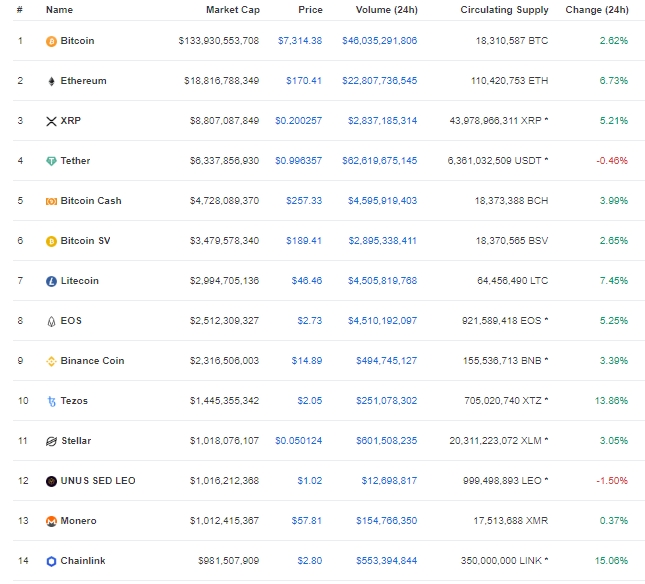This screenshot has width=645, height=584.
Task: Select Chainlink change value 15.06%
Action: coord(611,561)
